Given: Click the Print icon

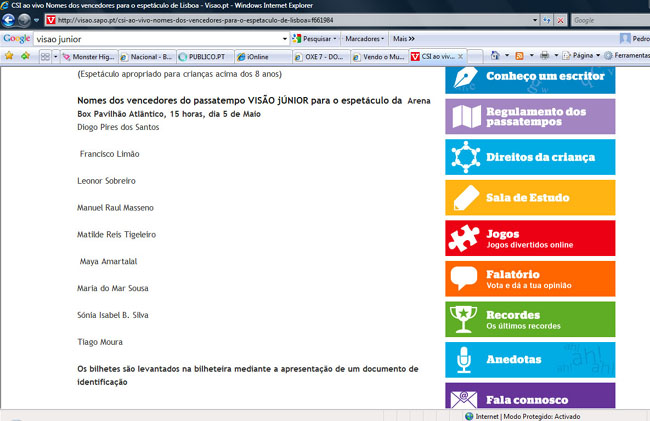Looking at the screenshot, I should click(x=545, y=55).
